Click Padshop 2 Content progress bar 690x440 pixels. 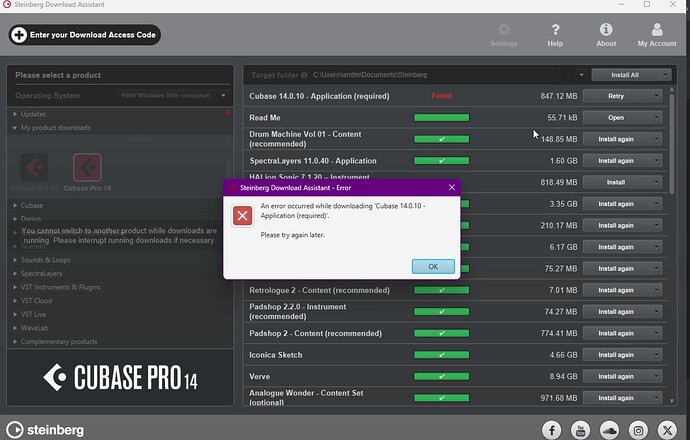(441, 333)
